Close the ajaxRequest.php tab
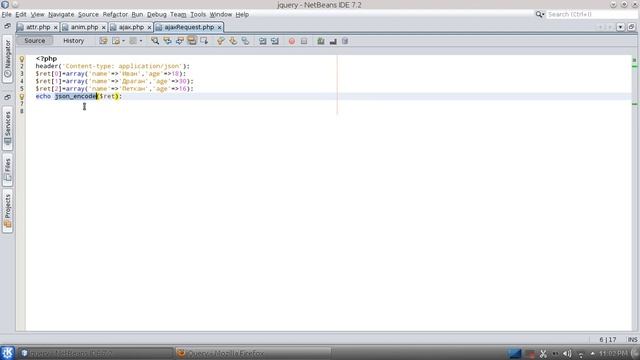The height and width of the screenshot is (360, 640). click(219, 27)
